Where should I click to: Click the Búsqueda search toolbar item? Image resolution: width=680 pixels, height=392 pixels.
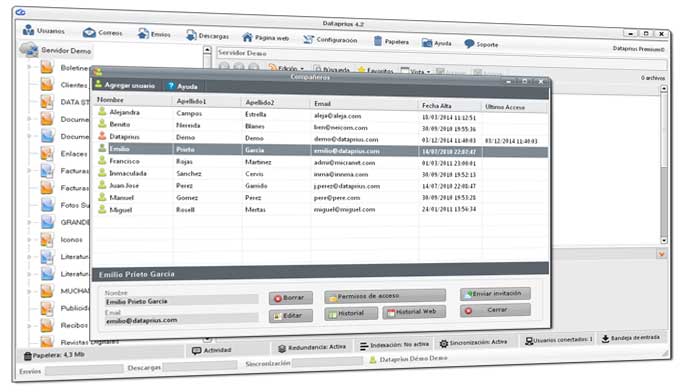pyautogui.click(x=331, y=69)
